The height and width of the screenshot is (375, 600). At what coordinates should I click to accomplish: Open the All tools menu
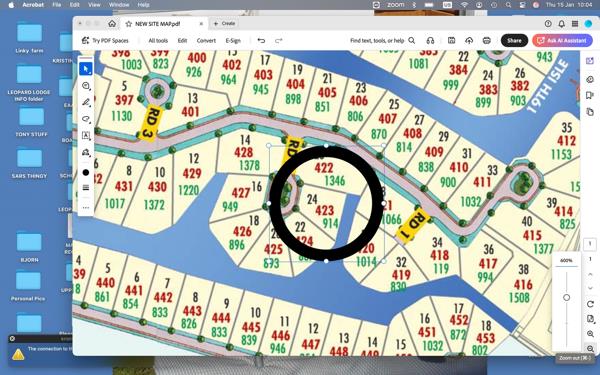click(x=158, y=41)
